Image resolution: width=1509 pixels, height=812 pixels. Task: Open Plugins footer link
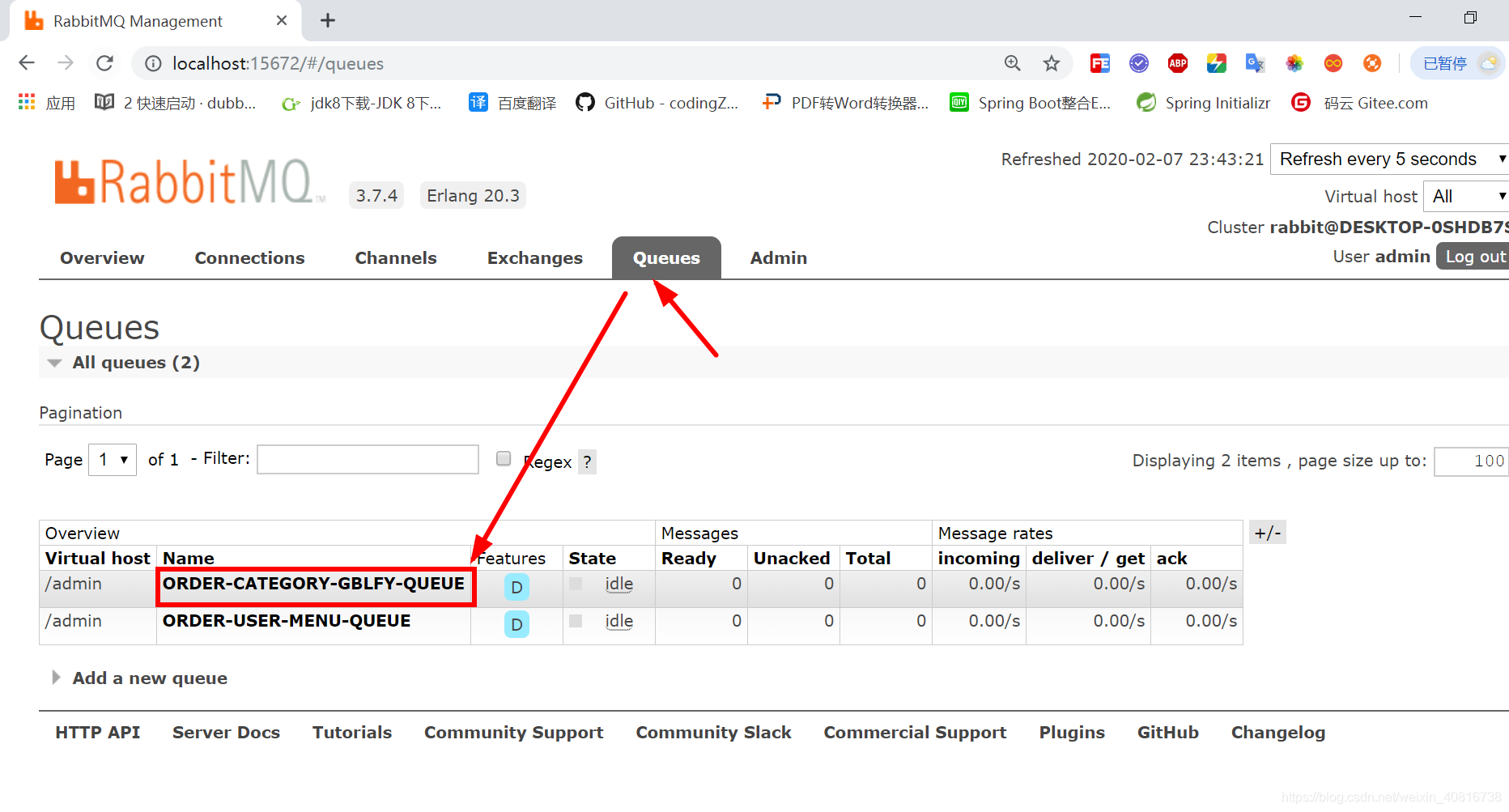click(x=1072, y=733)
